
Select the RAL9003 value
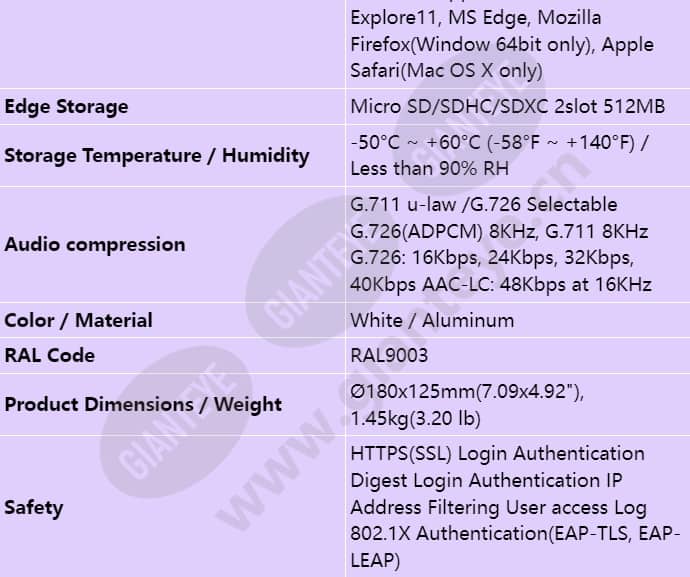389,356
